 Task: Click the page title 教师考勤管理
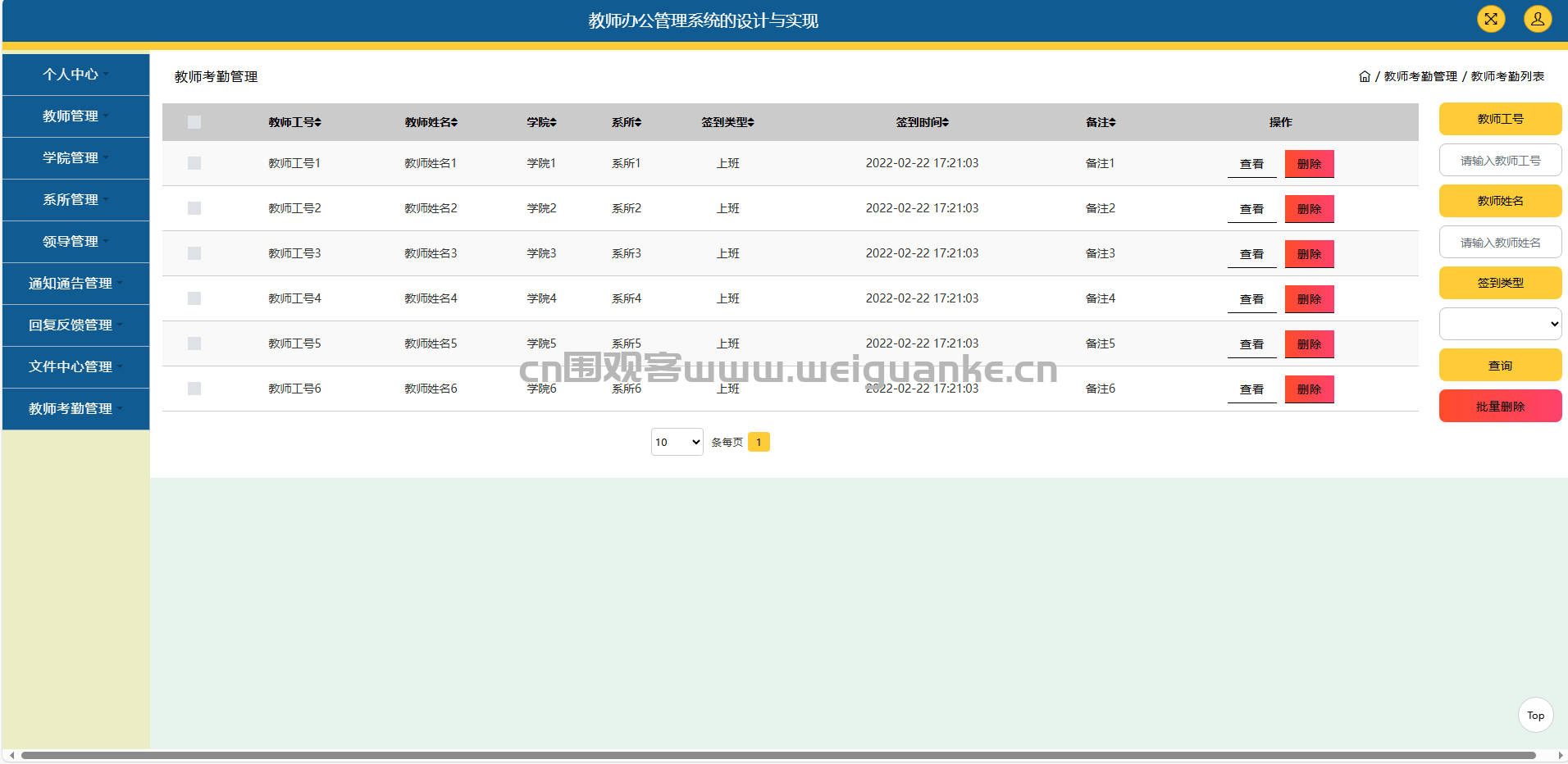[x=216, y=76]
